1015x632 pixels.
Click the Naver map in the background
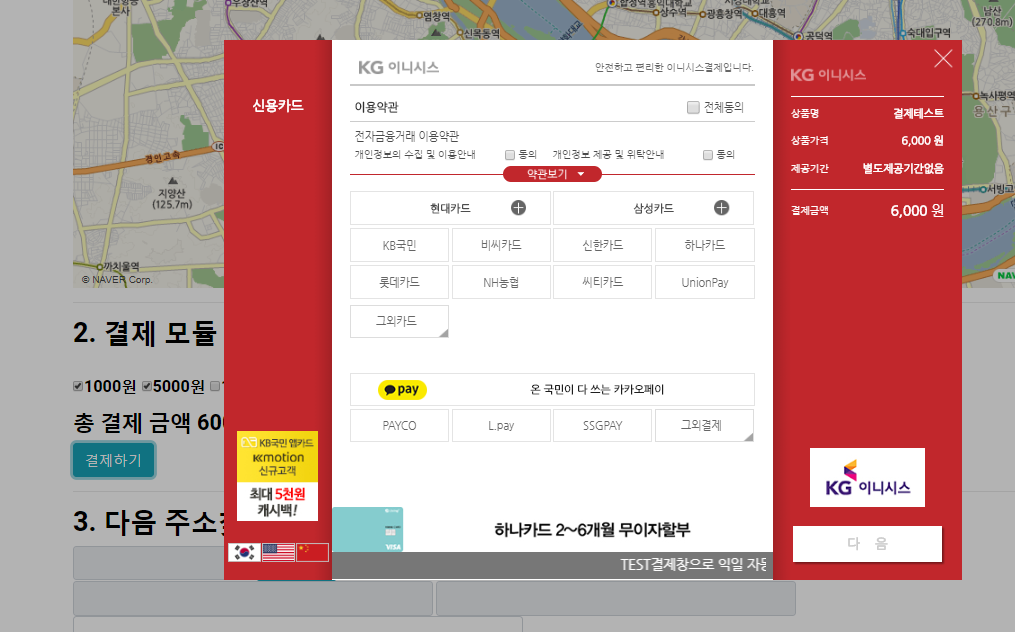[x=149, y=142]
